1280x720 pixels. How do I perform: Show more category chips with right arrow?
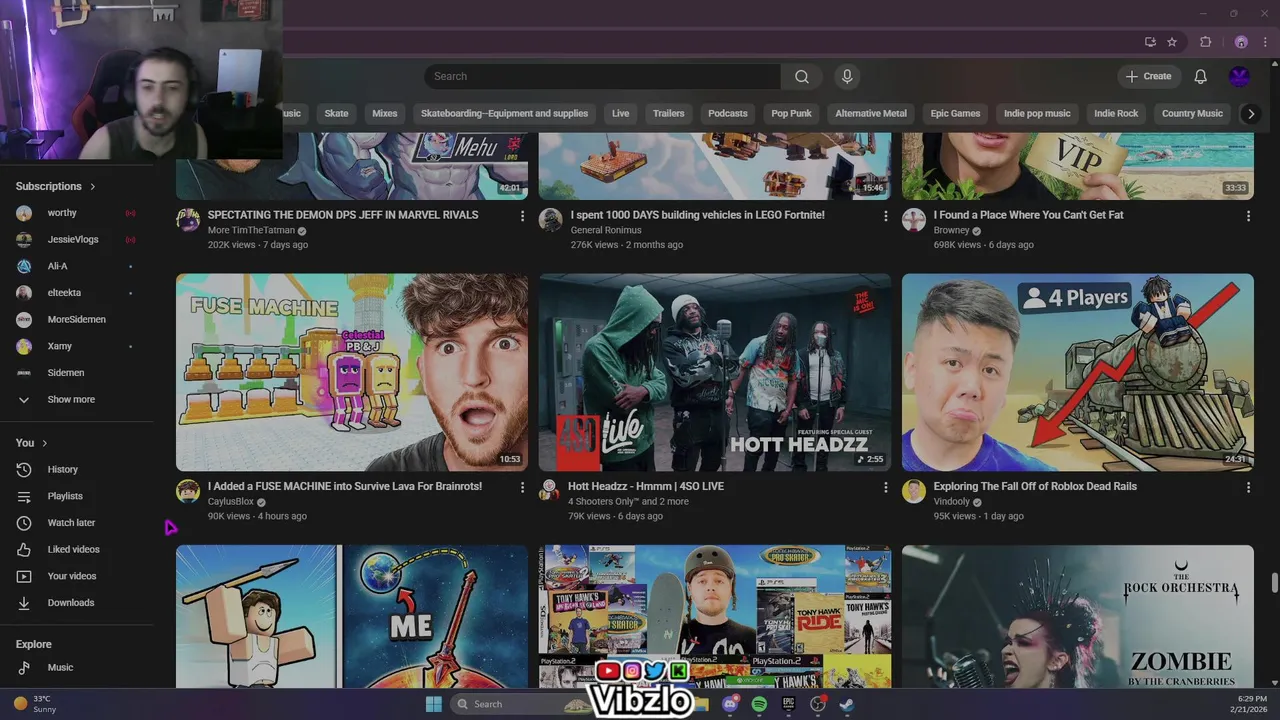(x=1250, y=113)
